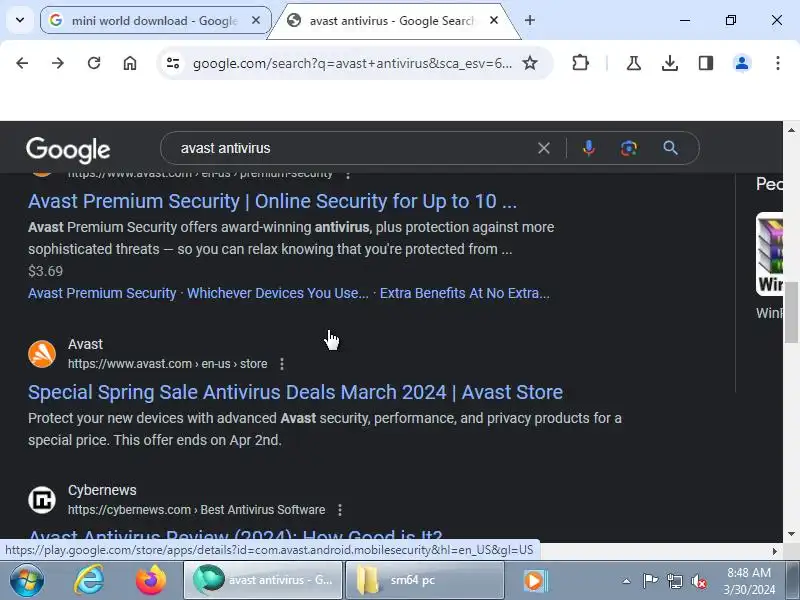Launch Firefox from taskbar
This screenshot has height=600, width=800.
tap(151, 581)
